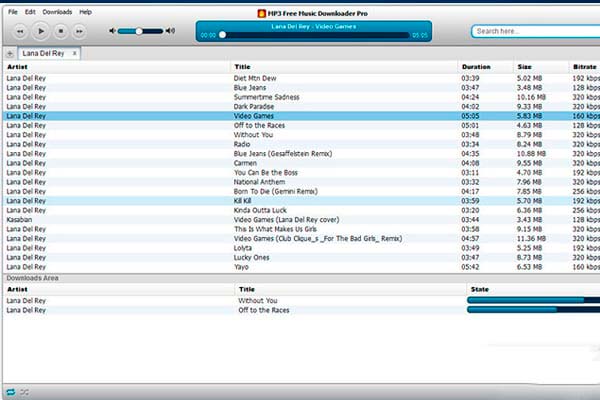Select the Carmen song row
This screenshot has height=400, width=600.
point(302,163)
